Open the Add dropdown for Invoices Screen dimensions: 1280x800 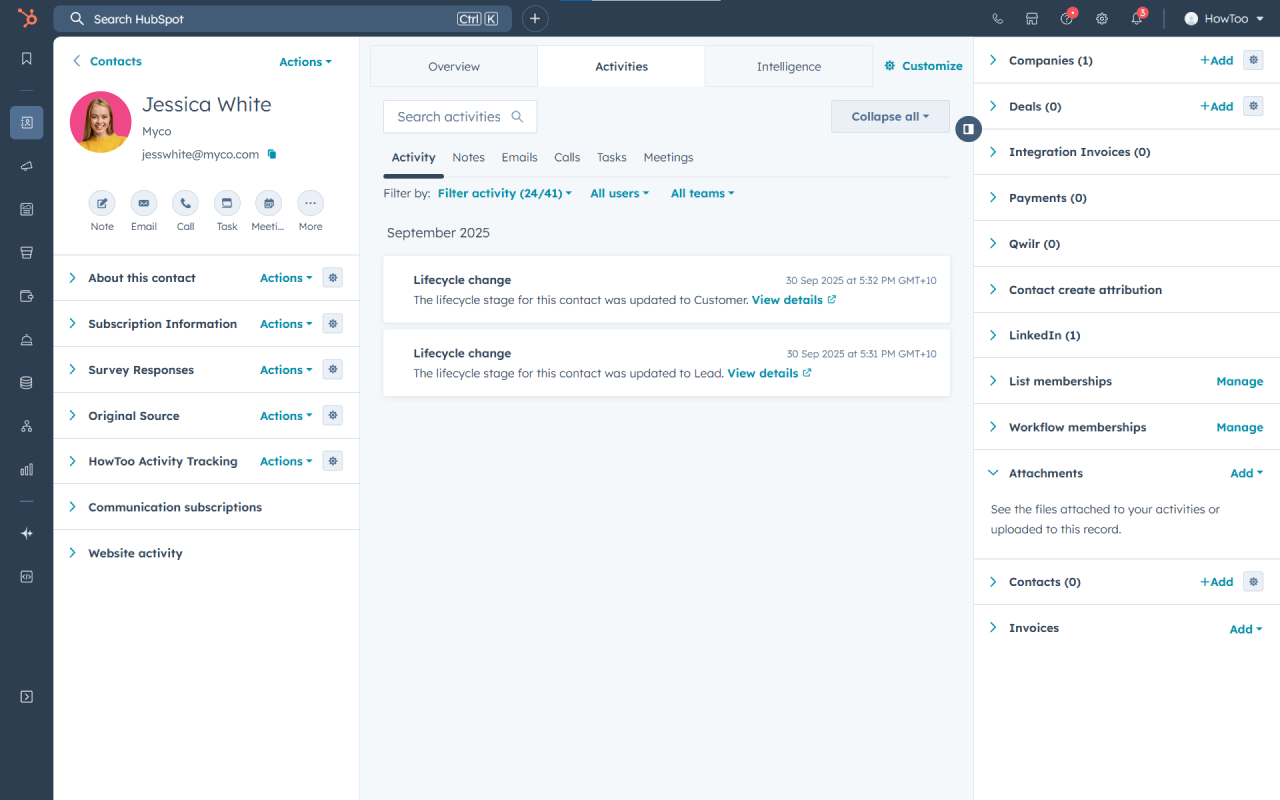[x=1246, y=629]
